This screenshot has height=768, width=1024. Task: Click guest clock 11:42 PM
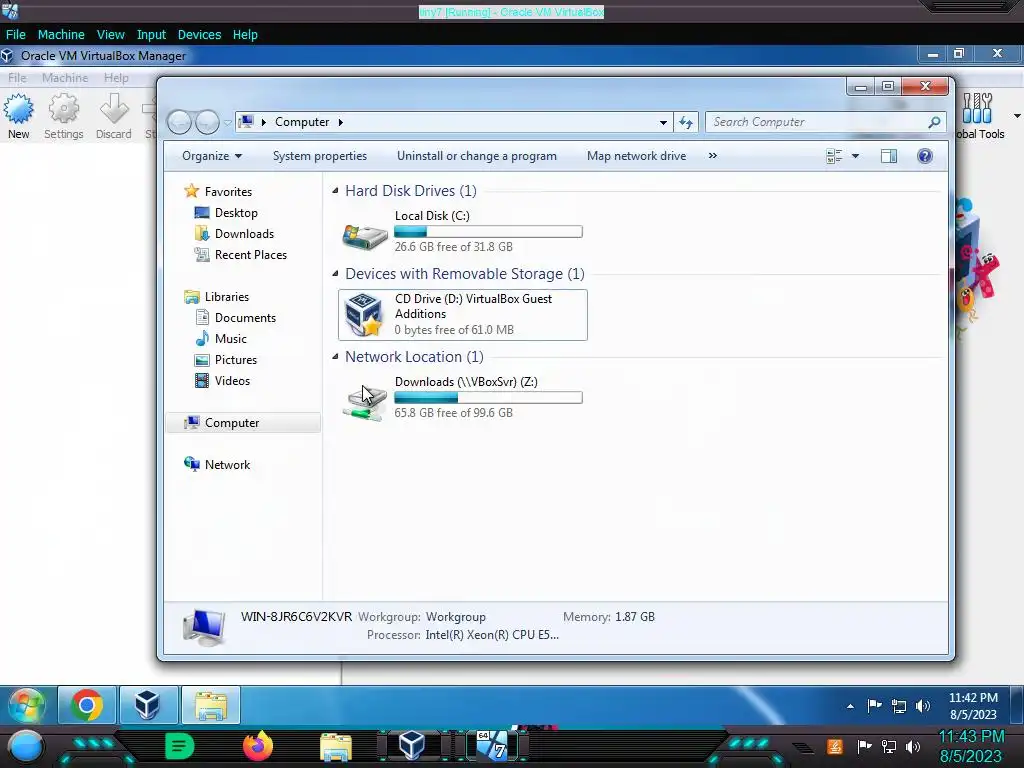click(973, 697)
